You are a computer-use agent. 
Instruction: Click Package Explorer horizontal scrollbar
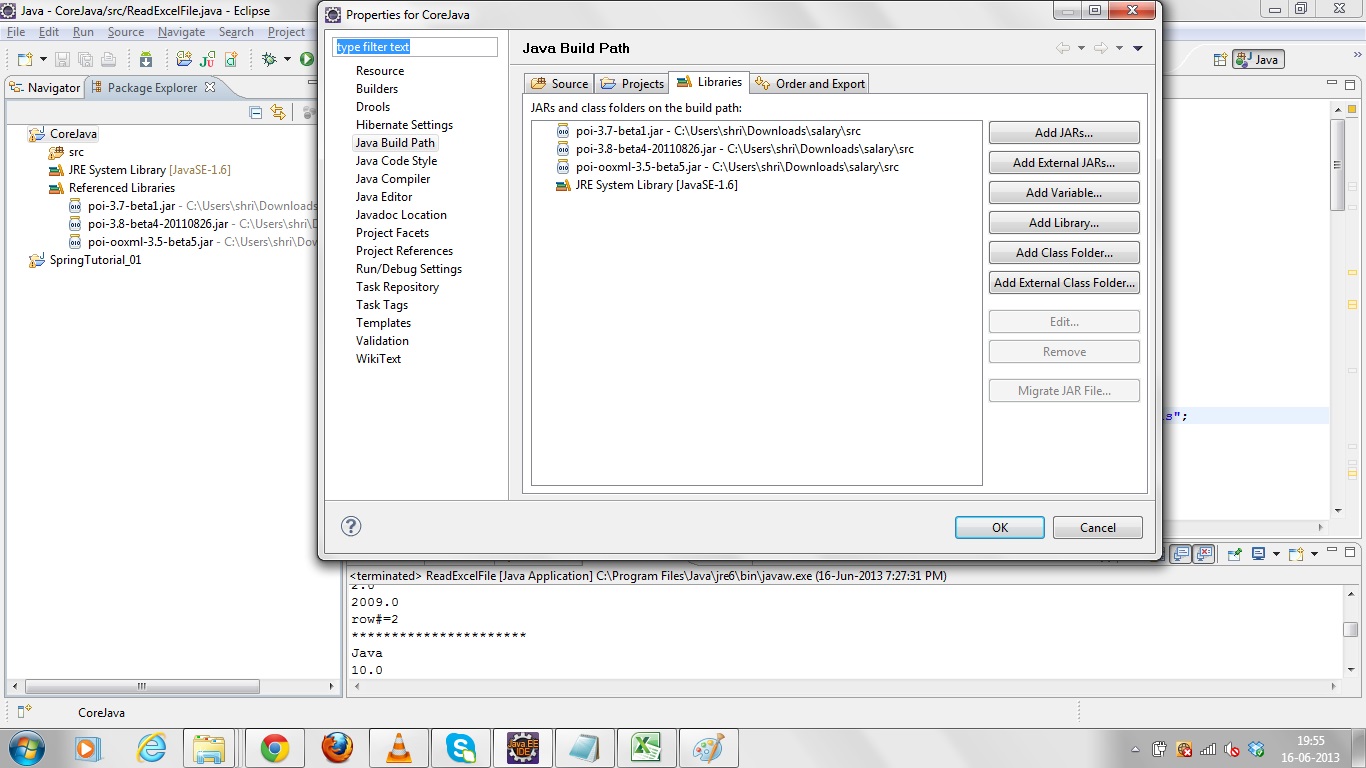pos(142,687)
